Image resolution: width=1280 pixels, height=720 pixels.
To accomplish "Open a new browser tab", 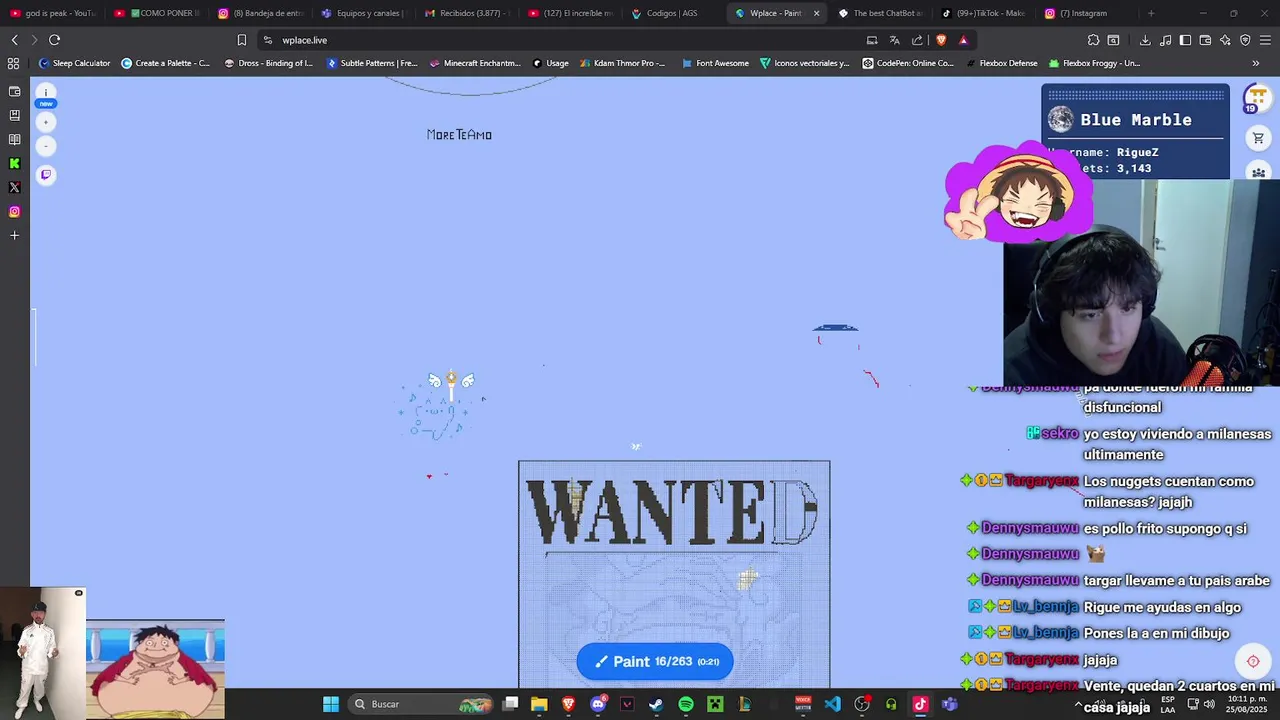I will point(1151,13).
